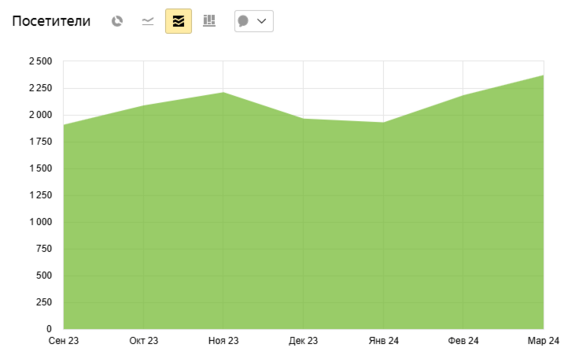The width and height of the screenshot is (575, 360).
Task: Select the stacked area chart view
Action: (x=179, y=21)
